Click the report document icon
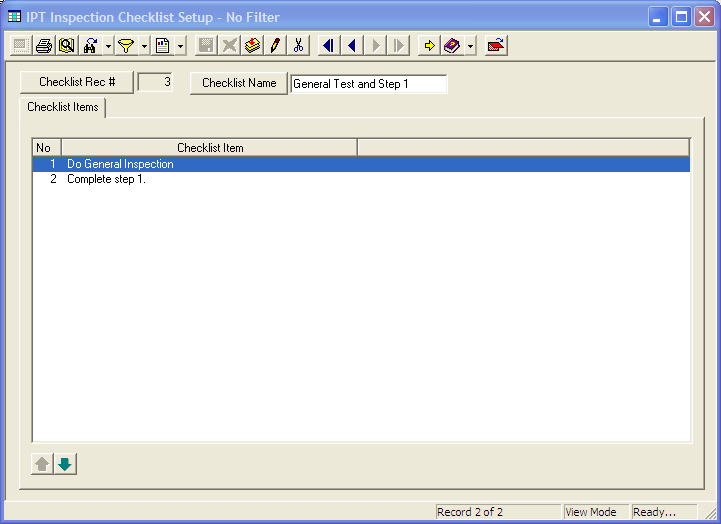The height and width of the screenshot is (524, 721). pos(163,46)
